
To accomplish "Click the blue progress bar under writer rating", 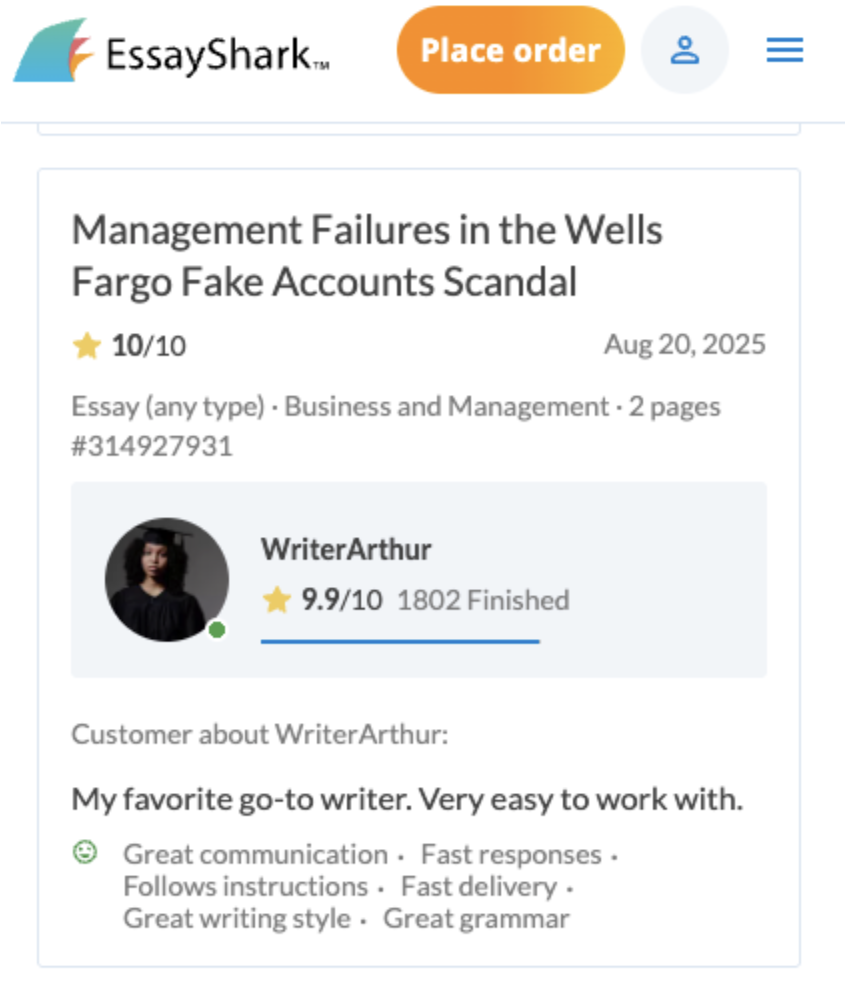I will point(400,641).
